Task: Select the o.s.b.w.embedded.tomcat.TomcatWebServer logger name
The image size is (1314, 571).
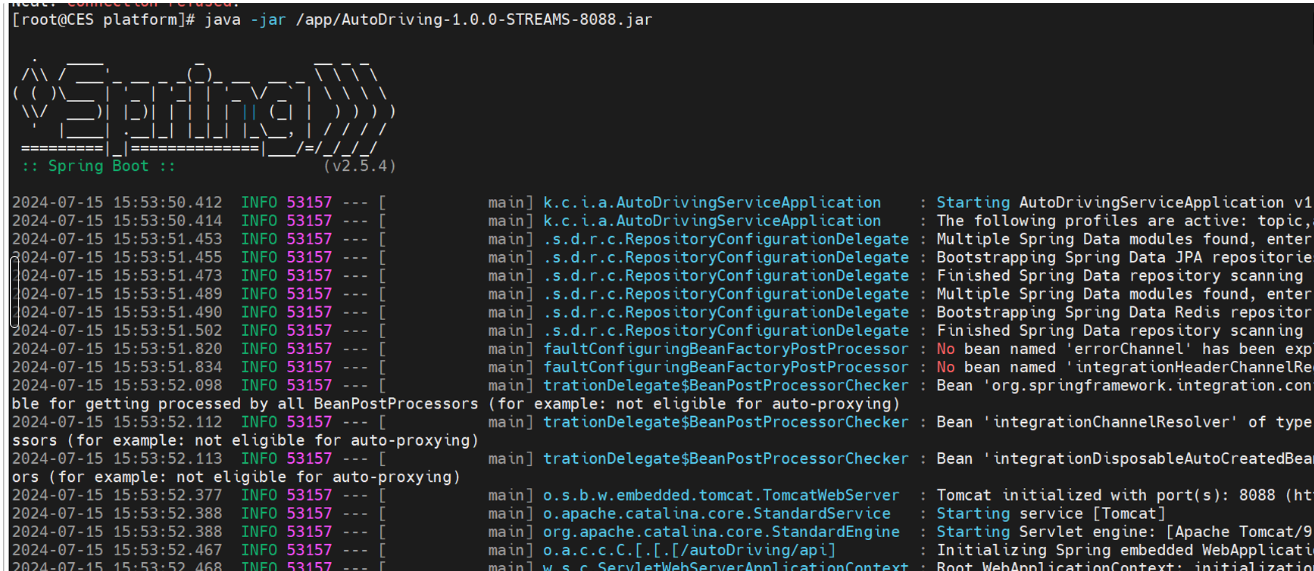Action: point(721,495)
